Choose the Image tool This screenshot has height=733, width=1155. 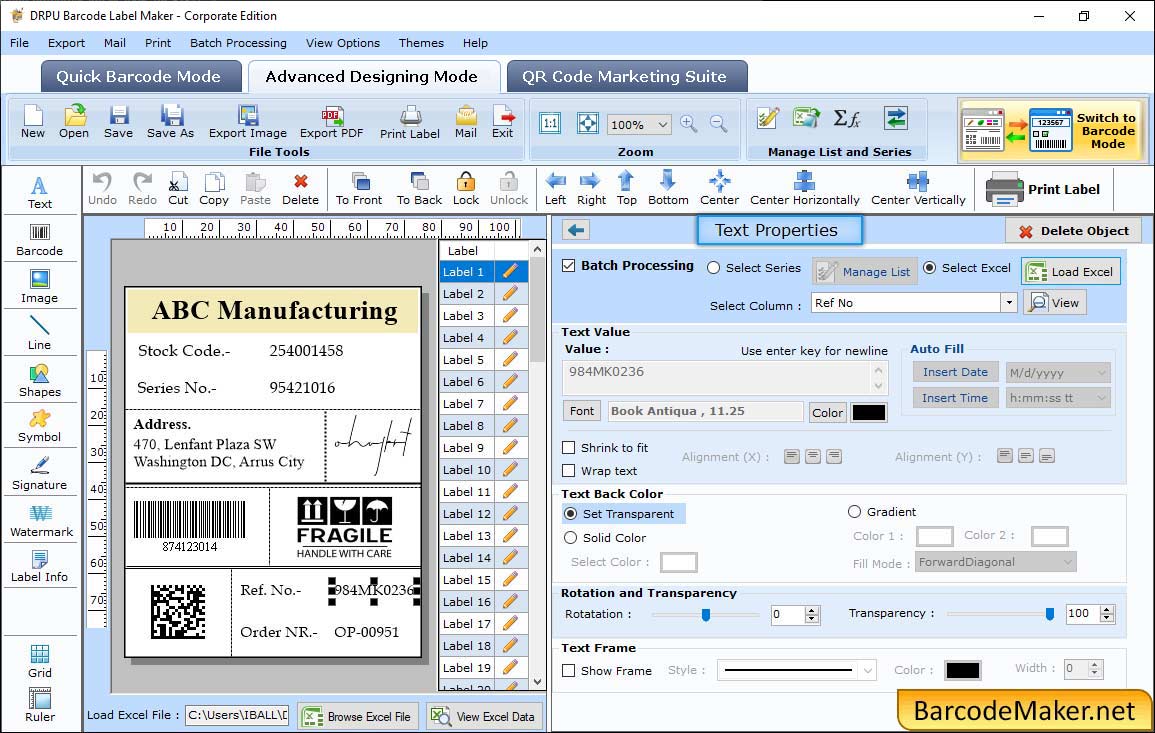coord(40,287)
